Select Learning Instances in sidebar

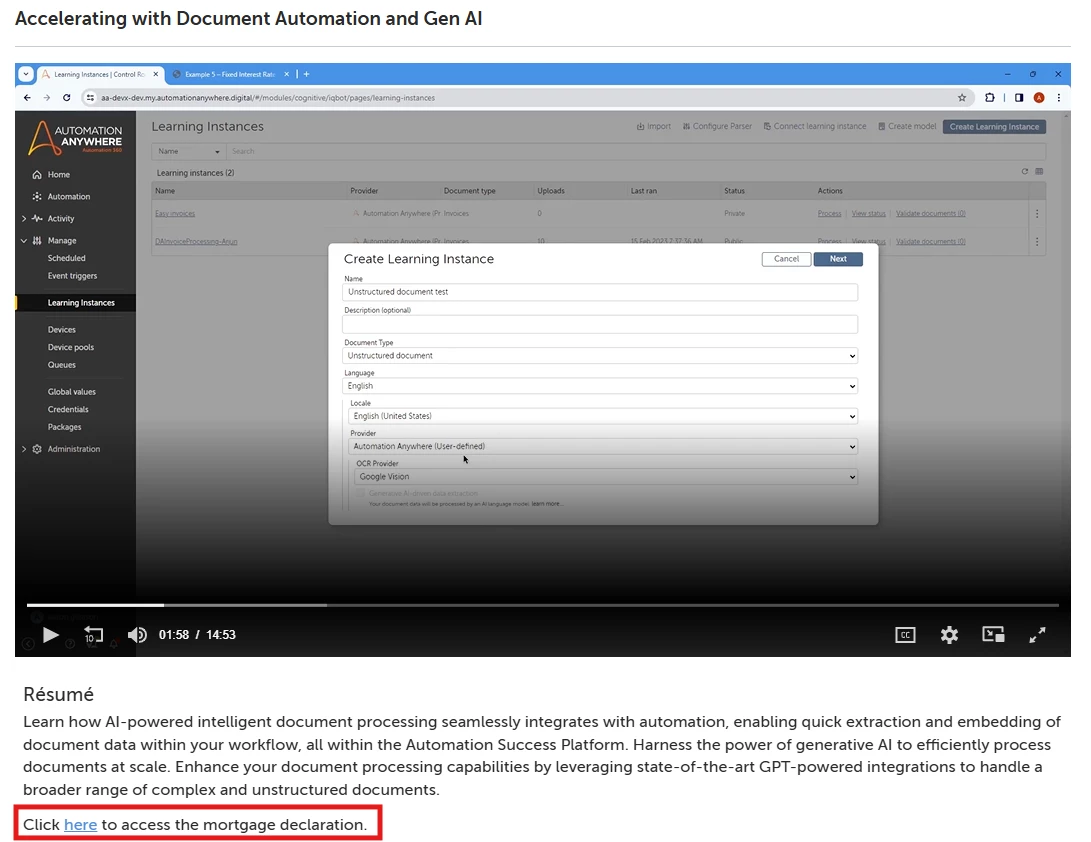[x=81, y=303]
